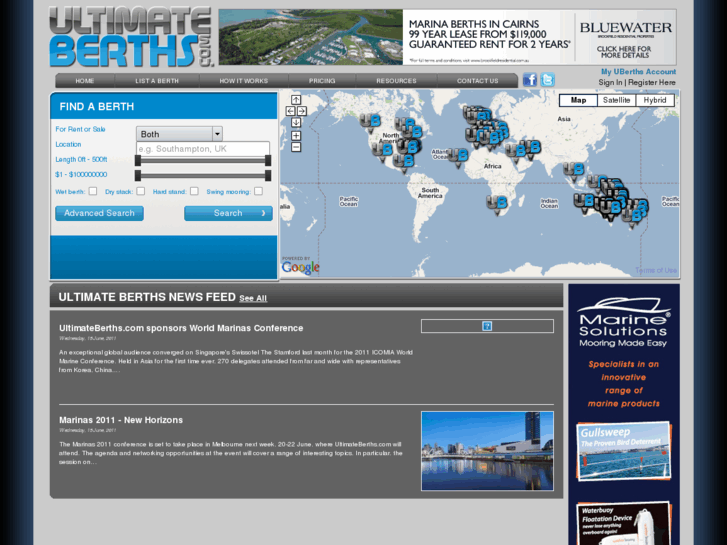The image size is (727, 545).
Task: Switch map to Hybrid view
Action: [x=655, y=100]
